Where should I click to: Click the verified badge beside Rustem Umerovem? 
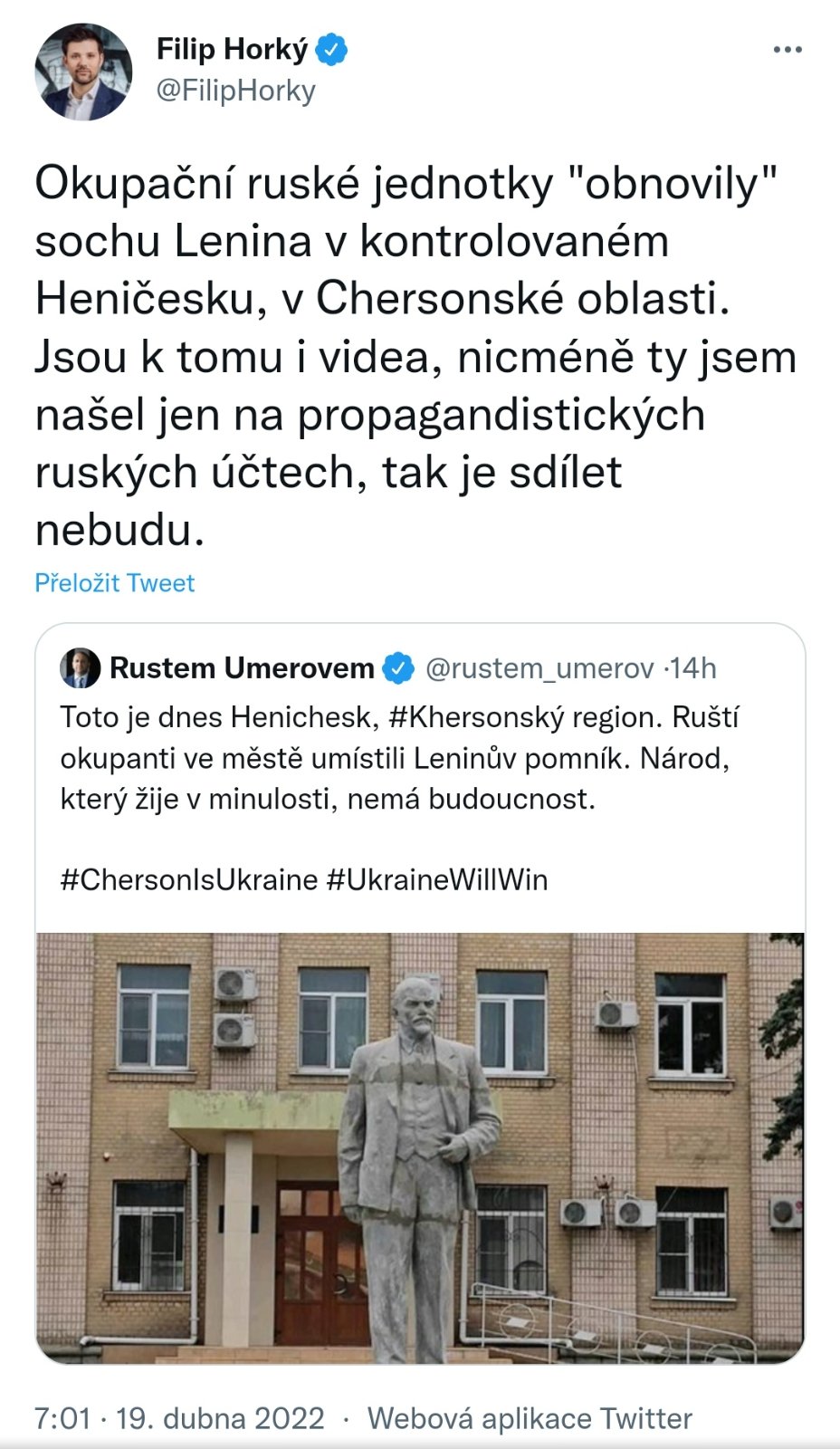(x=398, y=668)
